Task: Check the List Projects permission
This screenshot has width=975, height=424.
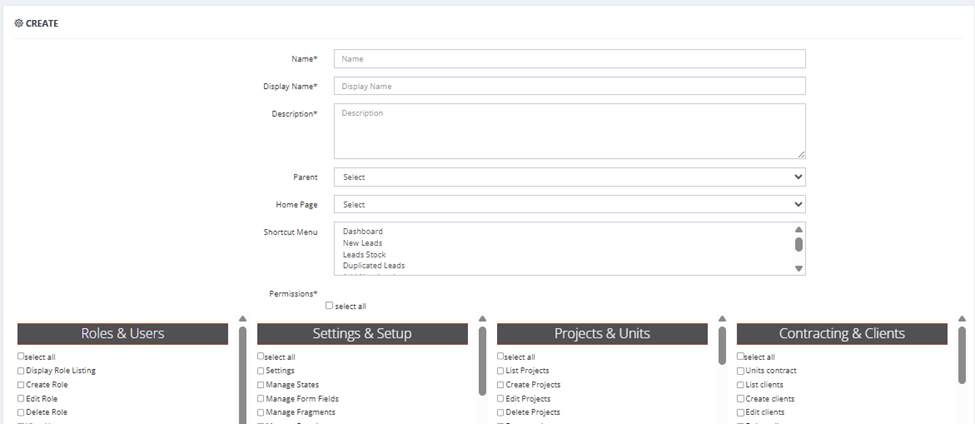Action: 501,371
